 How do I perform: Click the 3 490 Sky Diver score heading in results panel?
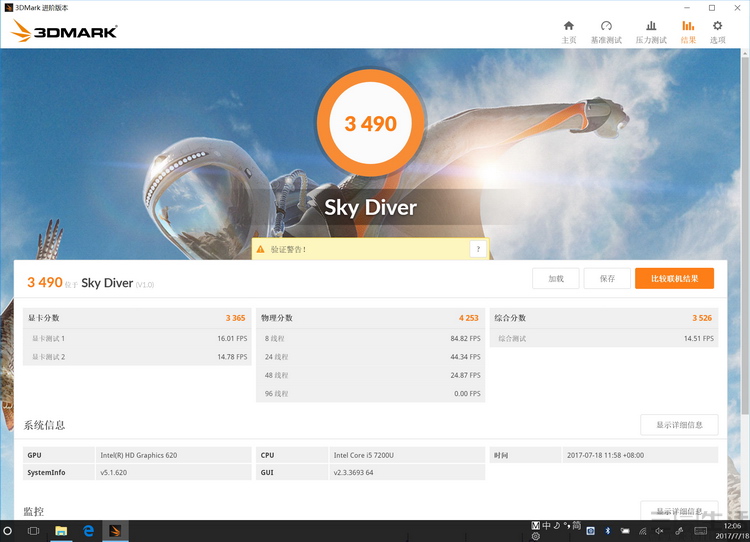click(90, 283)
